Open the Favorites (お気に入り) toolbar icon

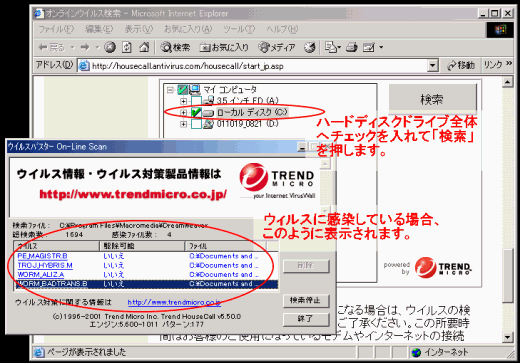[224, 47]
